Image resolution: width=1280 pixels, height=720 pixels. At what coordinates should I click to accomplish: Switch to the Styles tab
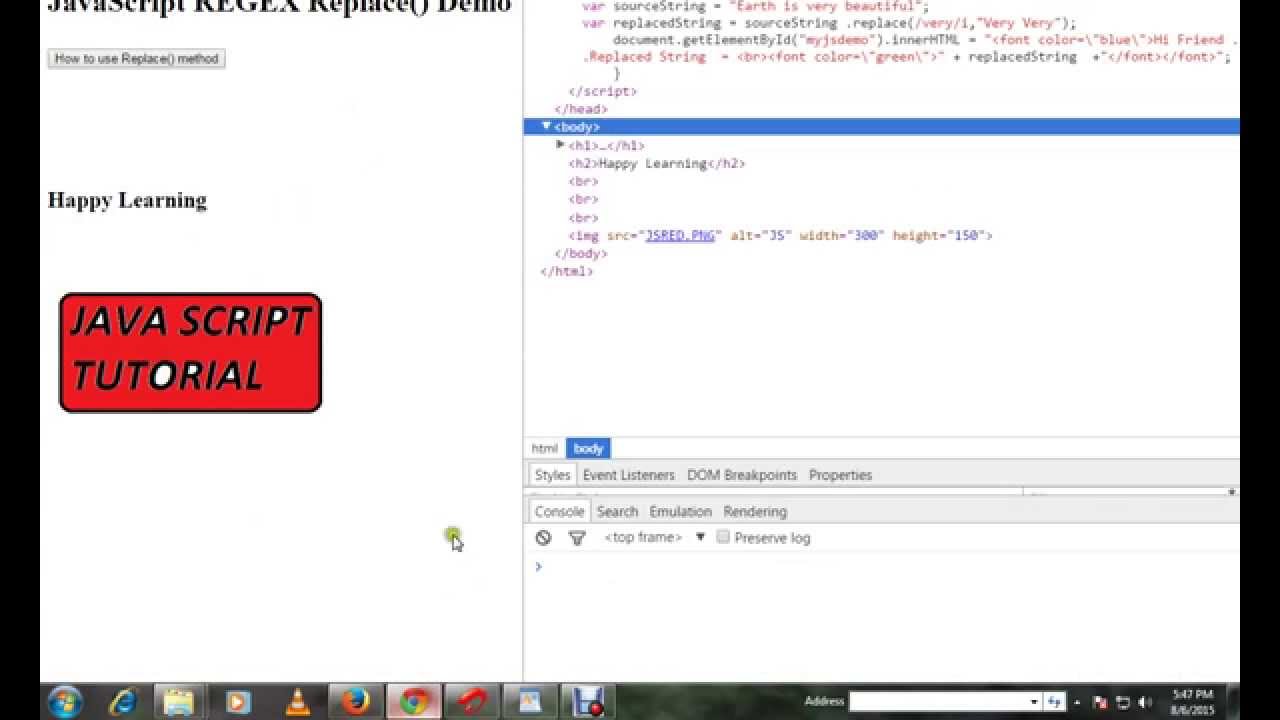pyautogui.click(x=552, y=475)
